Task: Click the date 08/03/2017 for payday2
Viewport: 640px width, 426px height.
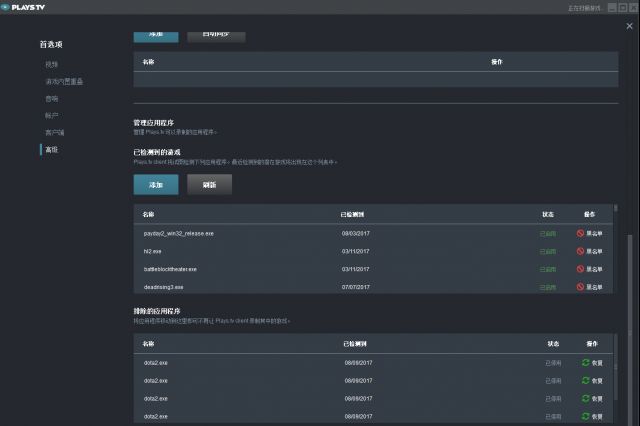Action: click(x=356, y=233)
